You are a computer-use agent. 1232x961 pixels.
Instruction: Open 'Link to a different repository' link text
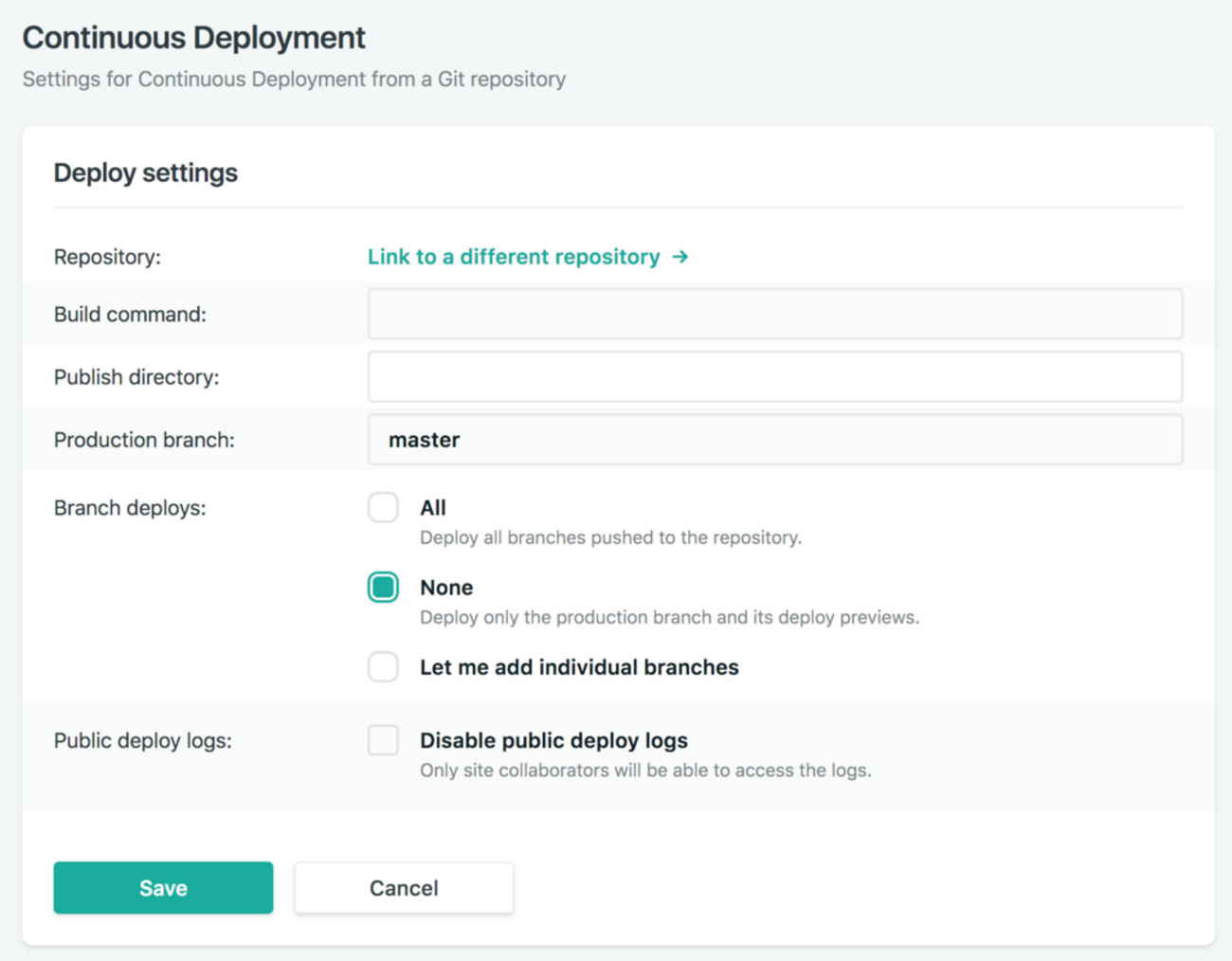[x=514, y=257]
